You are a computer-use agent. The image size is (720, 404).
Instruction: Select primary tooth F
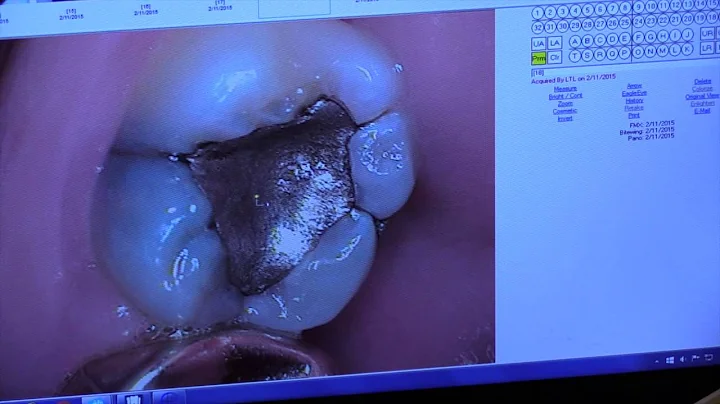pyautogui.click(x=638, y=37)
